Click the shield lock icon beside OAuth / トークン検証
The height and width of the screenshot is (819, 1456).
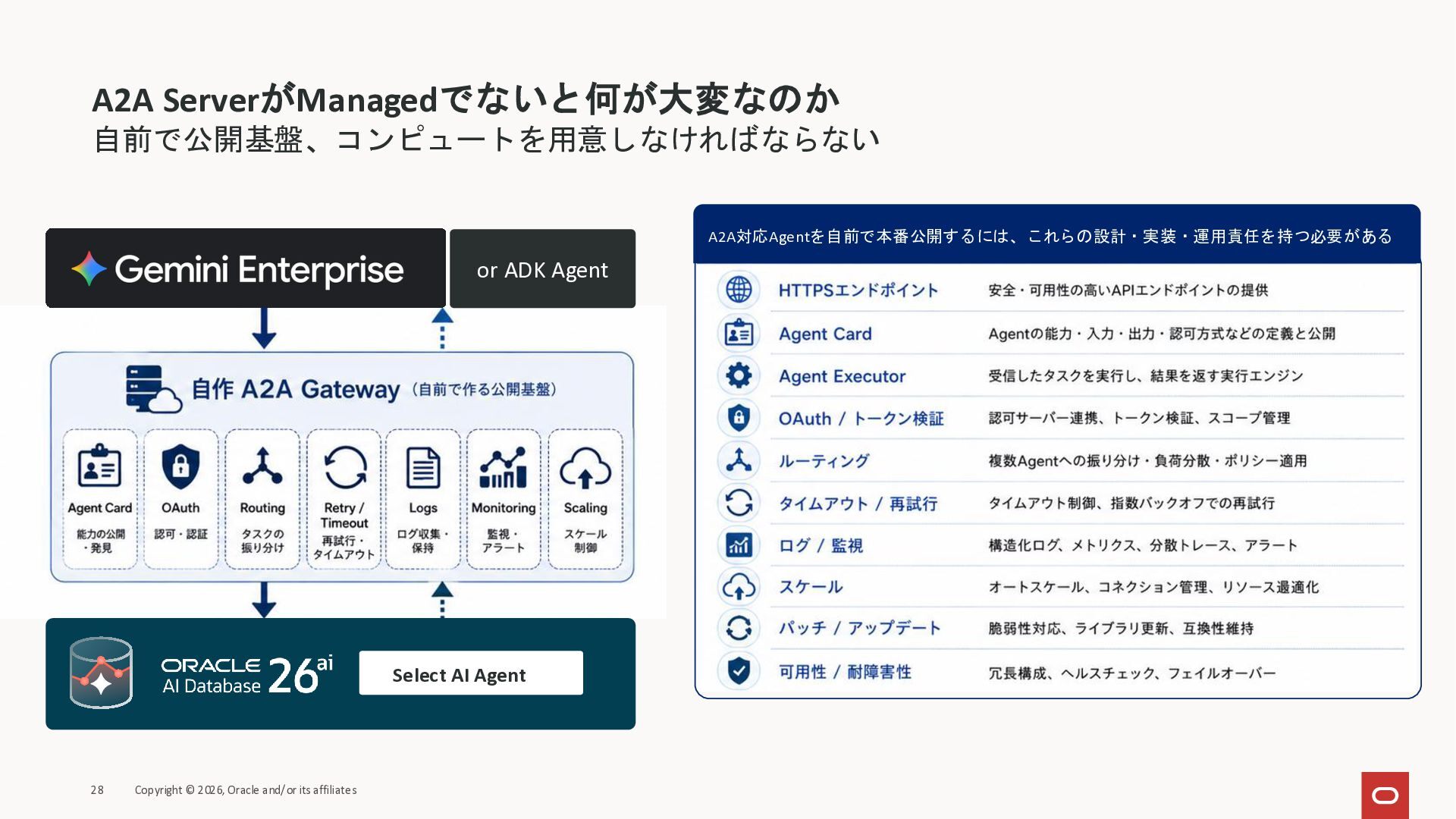pos(739,418)
